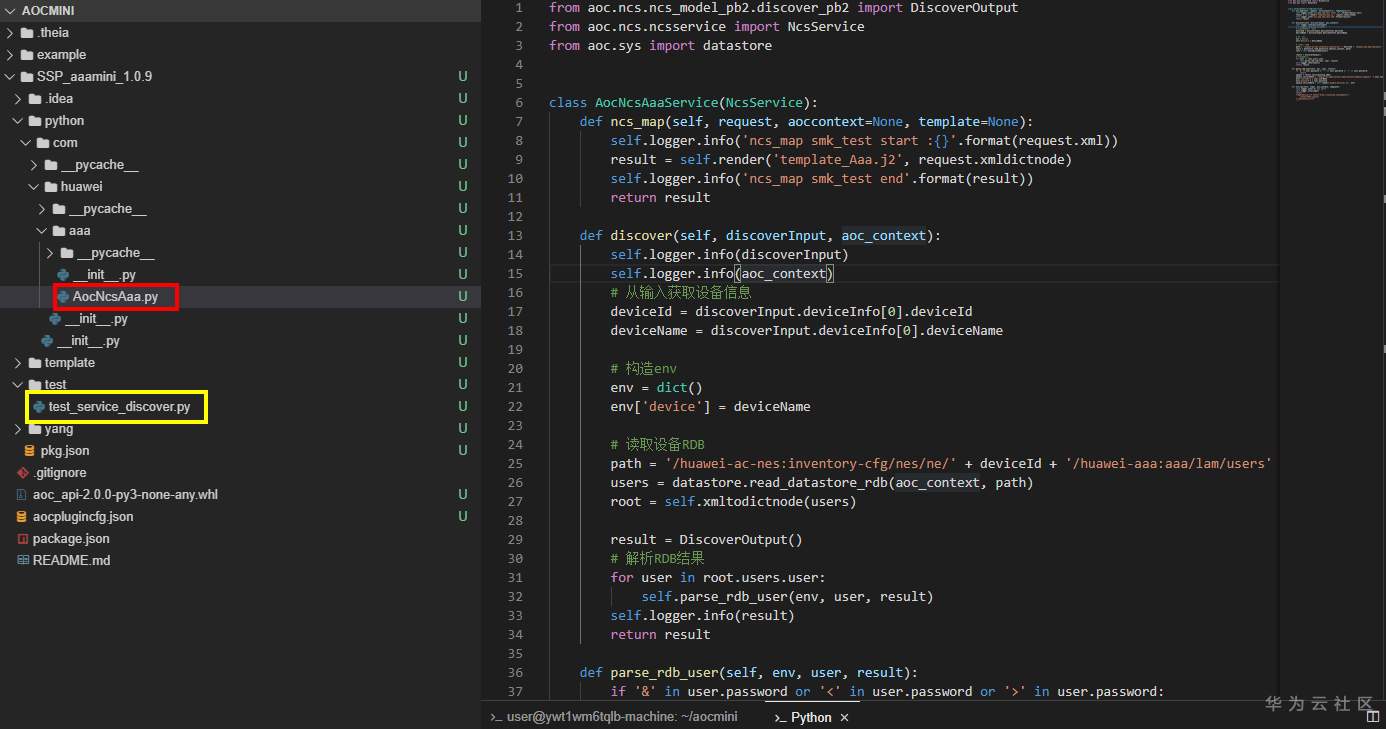Close the Python terminal tab
The width and height of the screenshot is (1386, 729).
844,718
